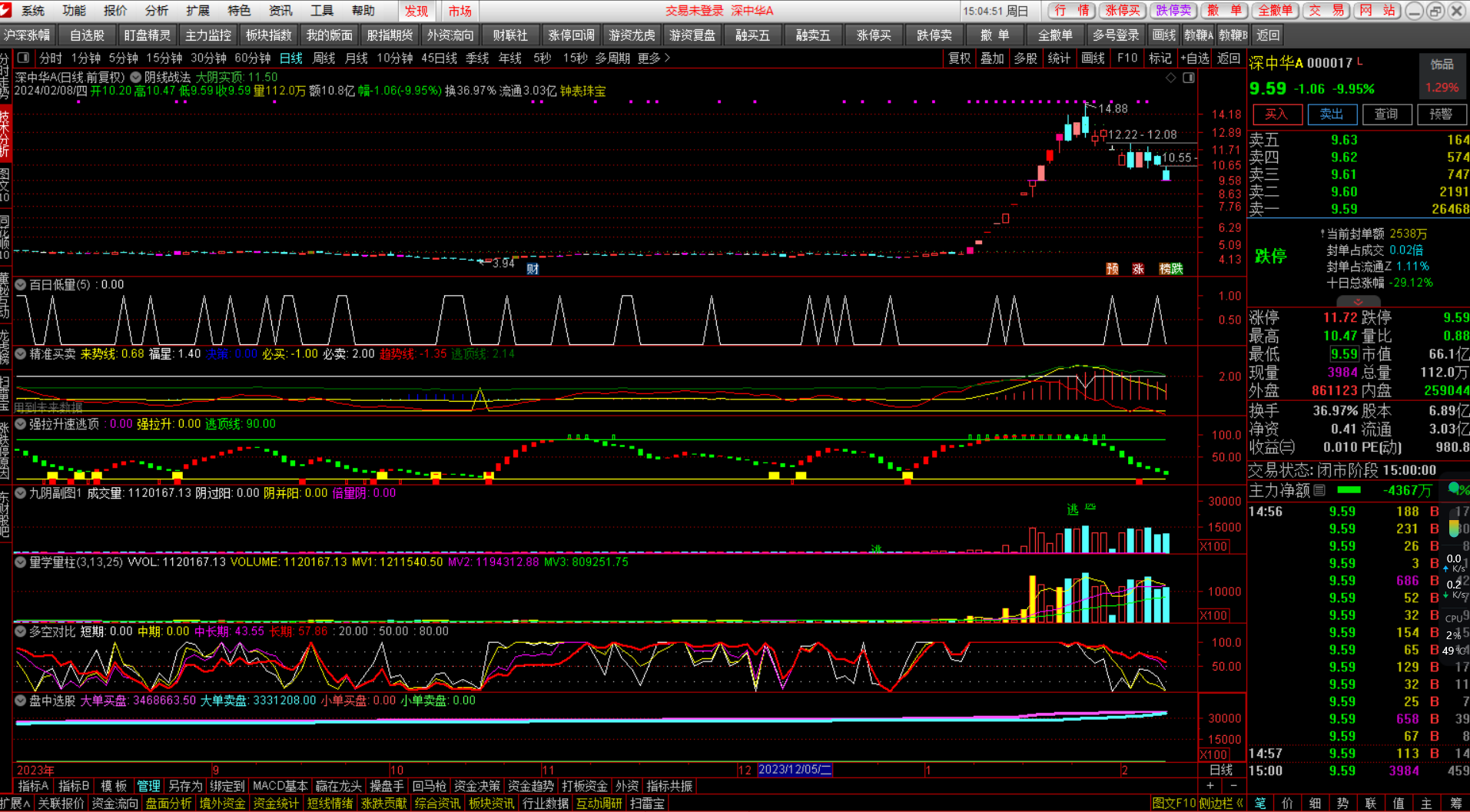This screenshot has height=812, width=1470.
Task: Click the 查询 query button
Action: tap(1386, 114)
